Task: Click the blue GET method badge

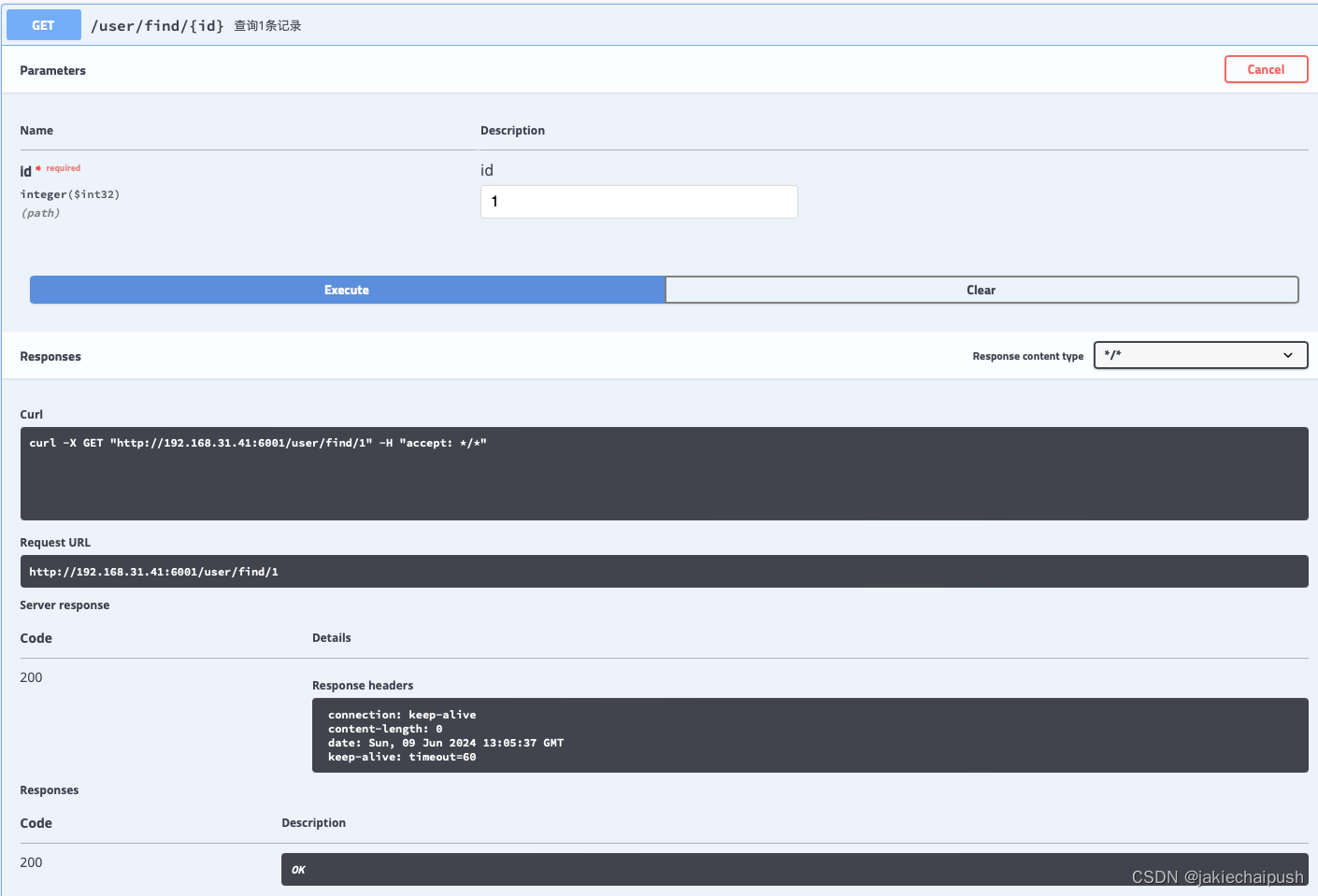Action: click(x=43, y=25)
